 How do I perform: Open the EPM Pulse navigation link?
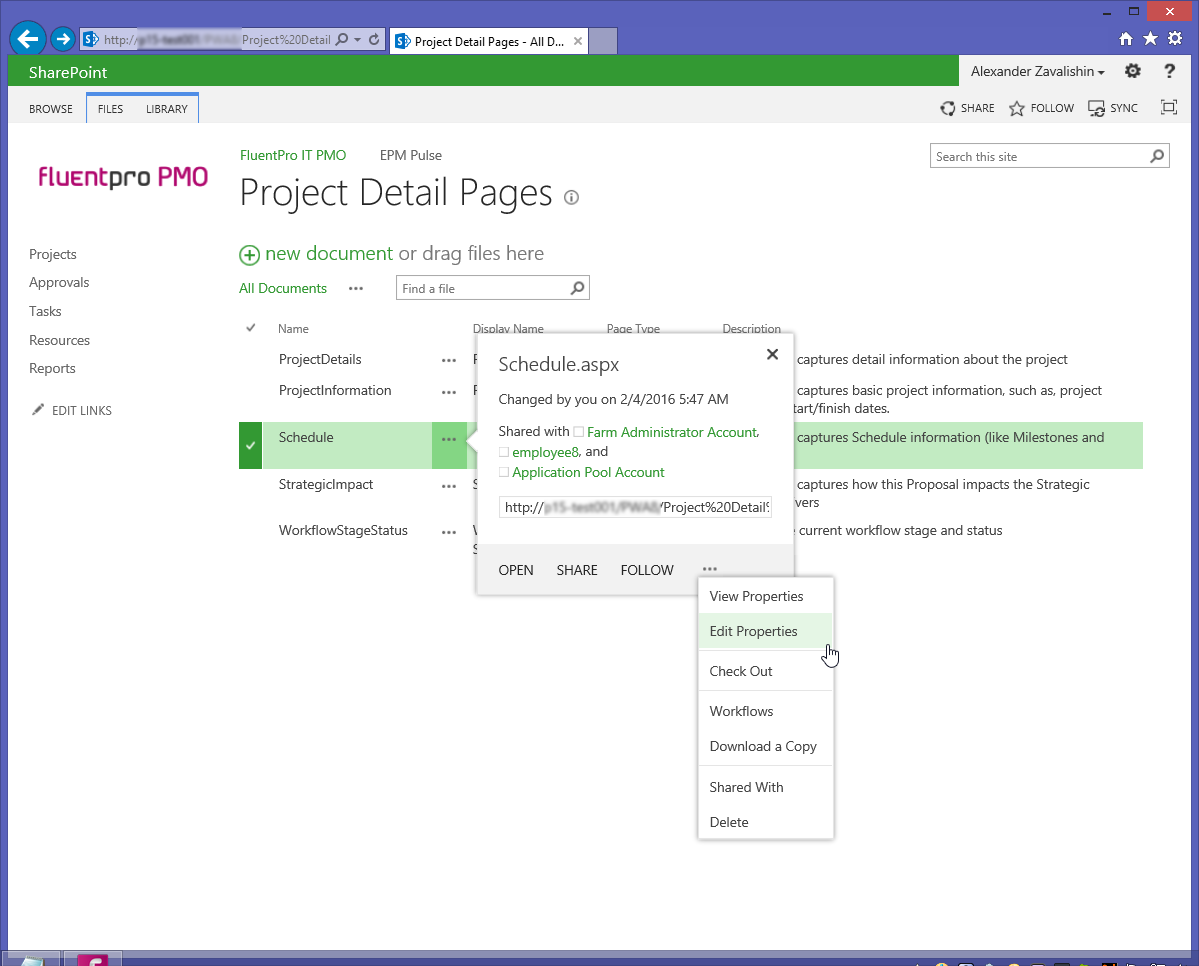(x=411, y=155)
